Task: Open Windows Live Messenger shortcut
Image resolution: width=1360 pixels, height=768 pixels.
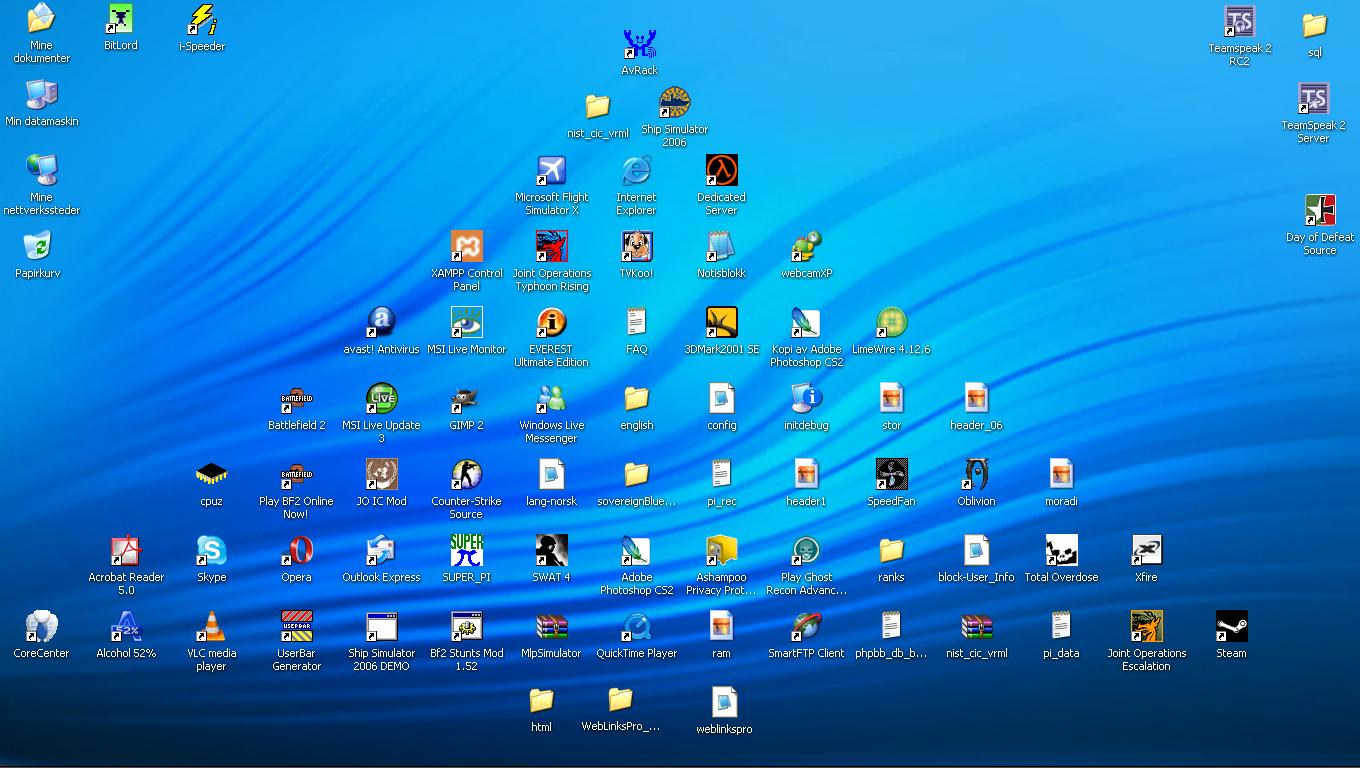Action: [551, 399]
